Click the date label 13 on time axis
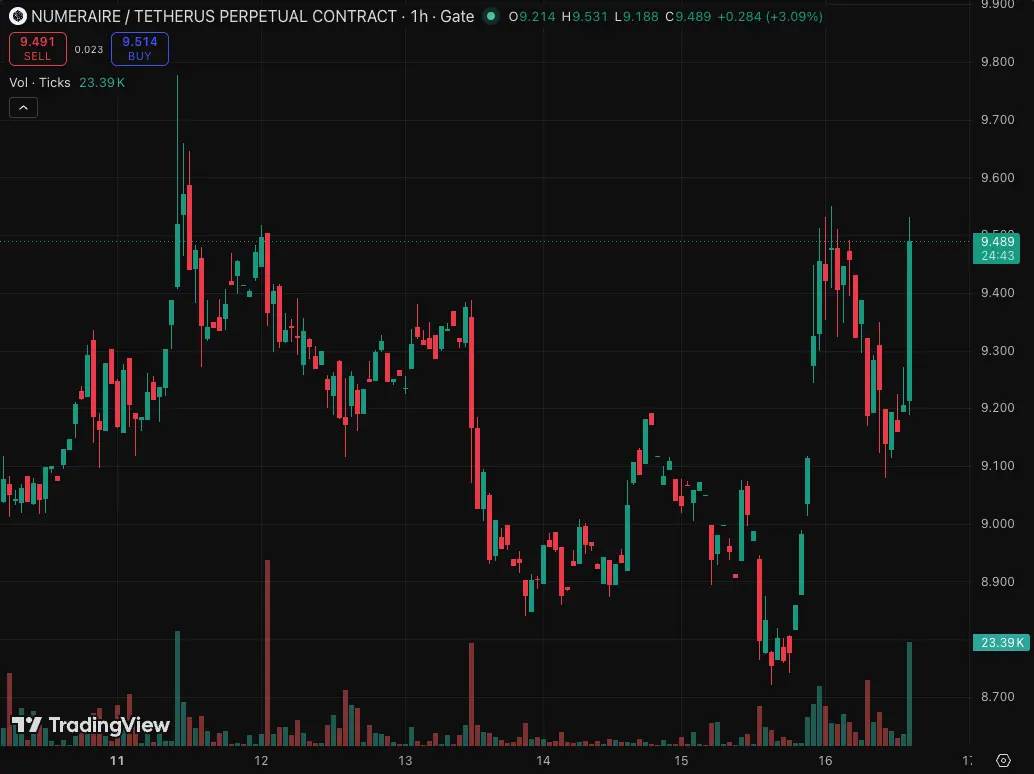This screenshot has width=1034, height=774. pyautogui.click(x=405, y=761)
